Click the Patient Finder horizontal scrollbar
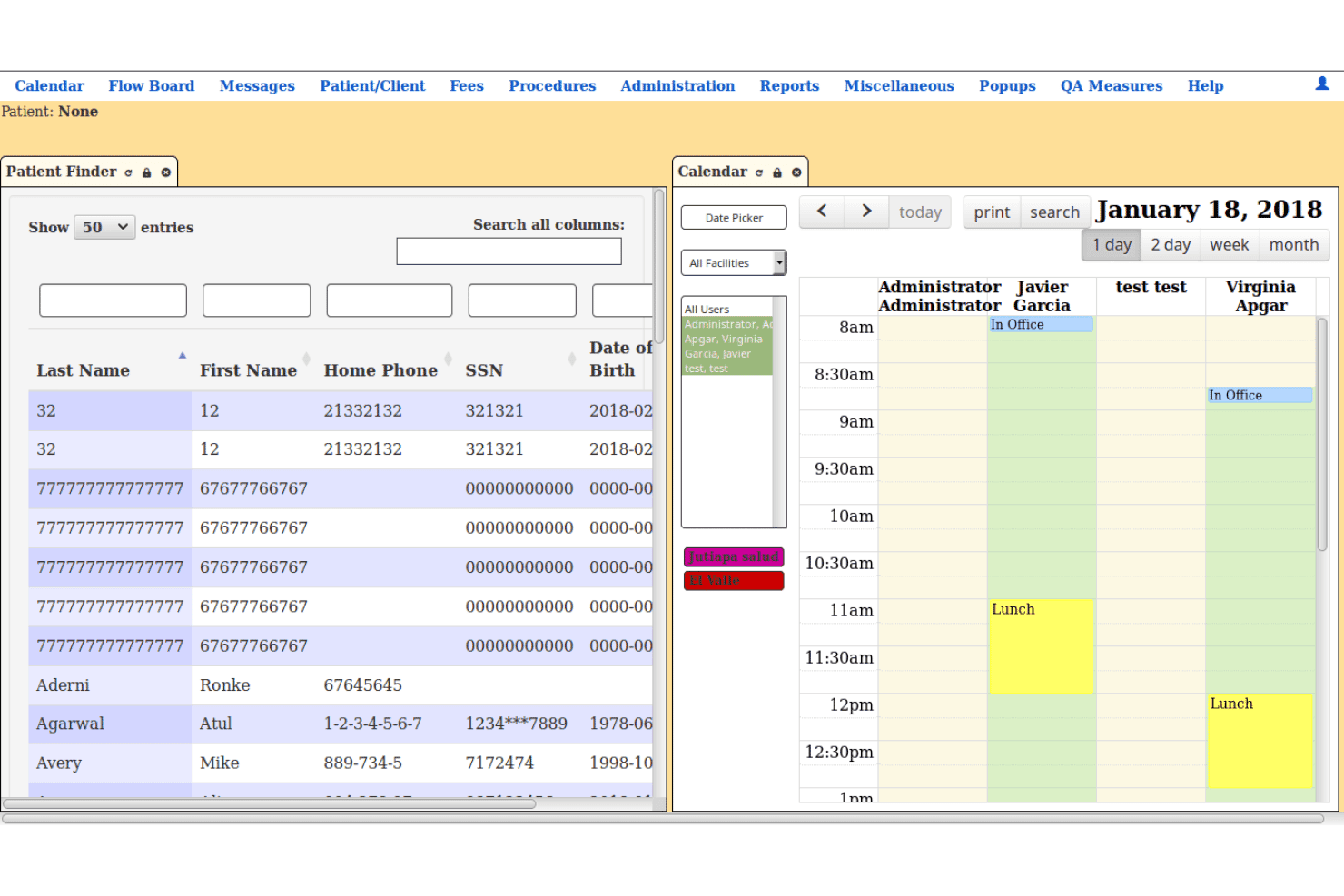The image size is (1344, 896). tap(270, 803)
